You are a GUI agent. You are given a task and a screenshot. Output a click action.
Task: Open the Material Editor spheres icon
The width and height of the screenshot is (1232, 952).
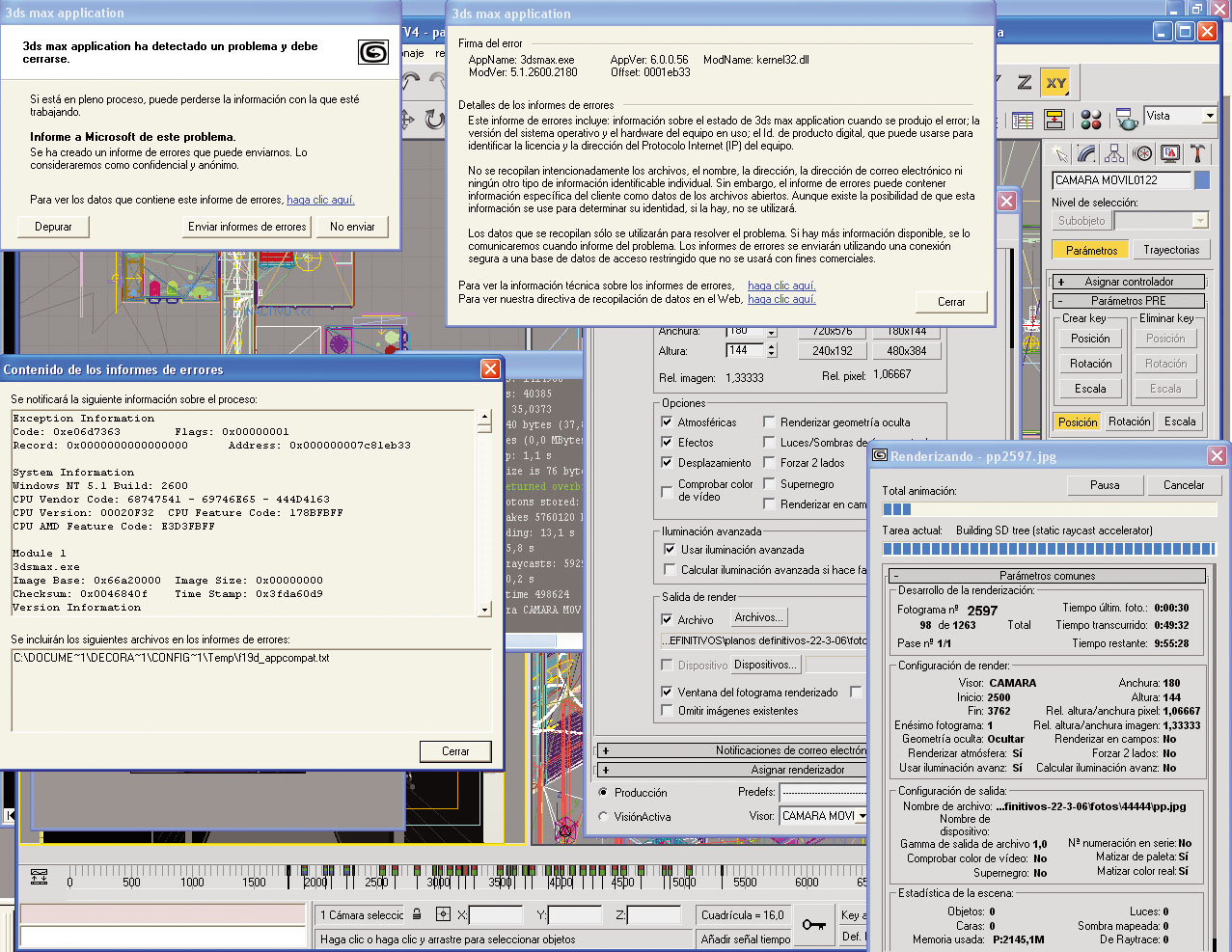pyautogui.click(x=1091, y=121)
